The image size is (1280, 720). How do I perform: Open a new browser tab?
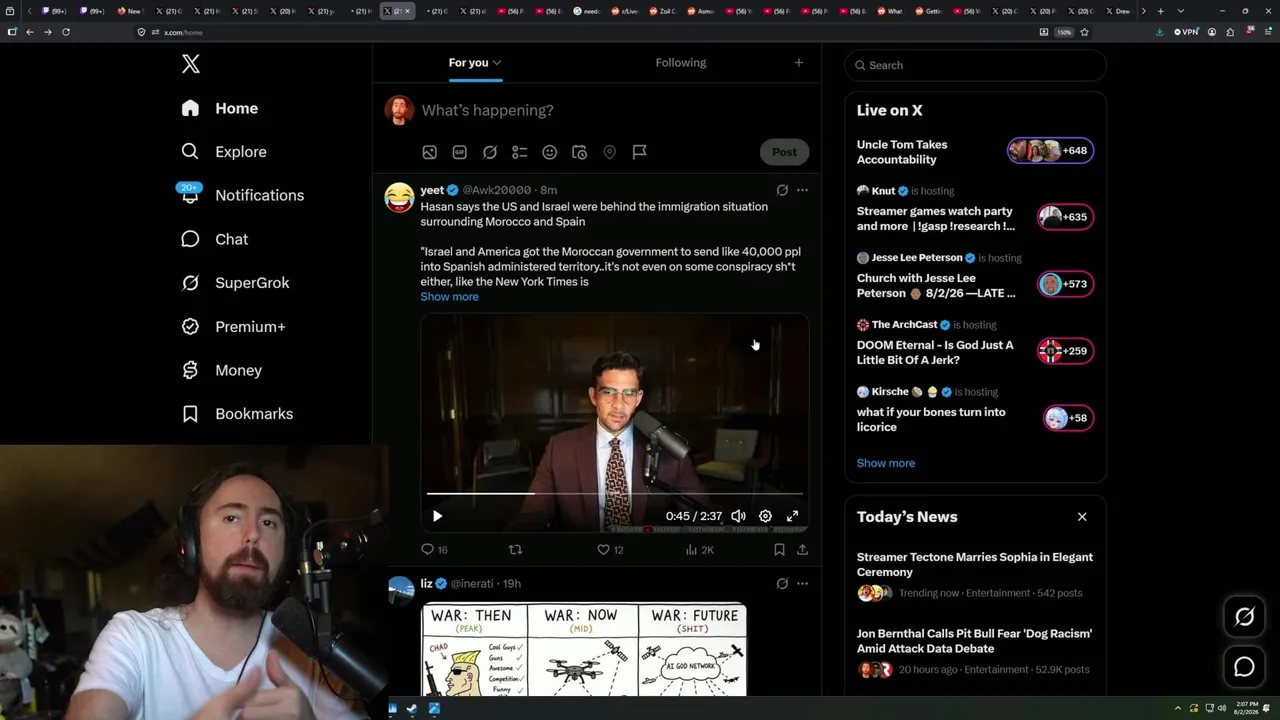point(1160,11)
